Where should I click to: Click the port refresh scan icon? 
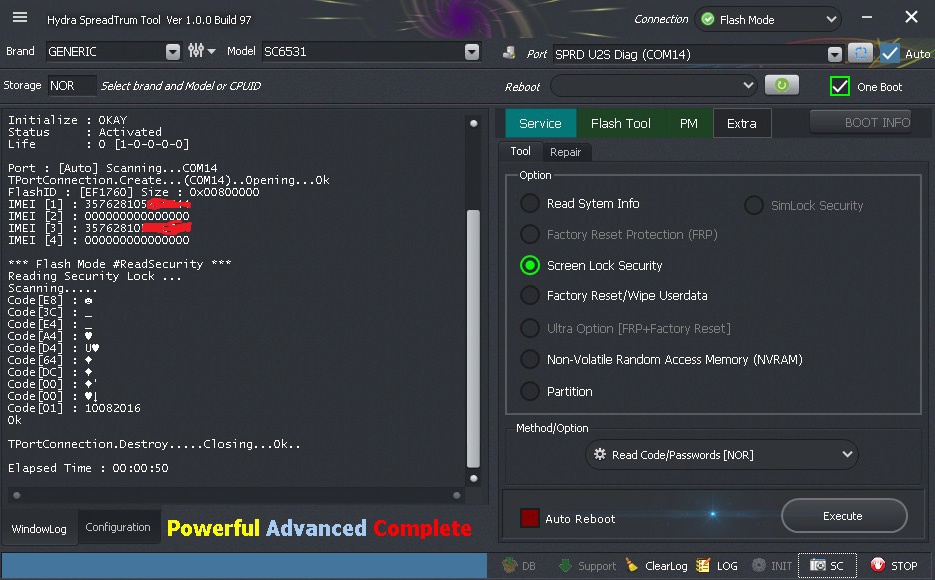[860, 54]
